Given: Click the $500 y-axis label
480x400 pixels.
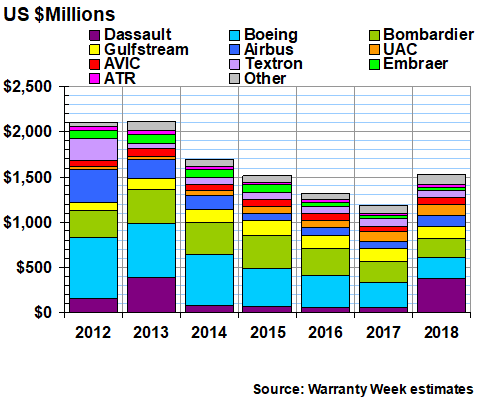Looking at the screenshot, I should pyautogui.click(x=34, y=268).
